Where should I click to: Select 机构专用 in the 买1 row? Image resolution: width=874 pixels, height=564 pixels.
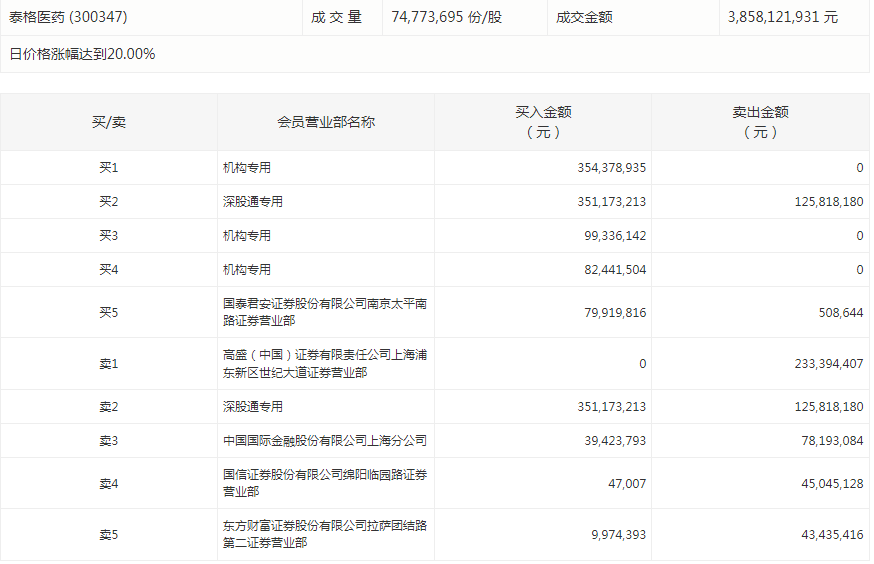247,168
